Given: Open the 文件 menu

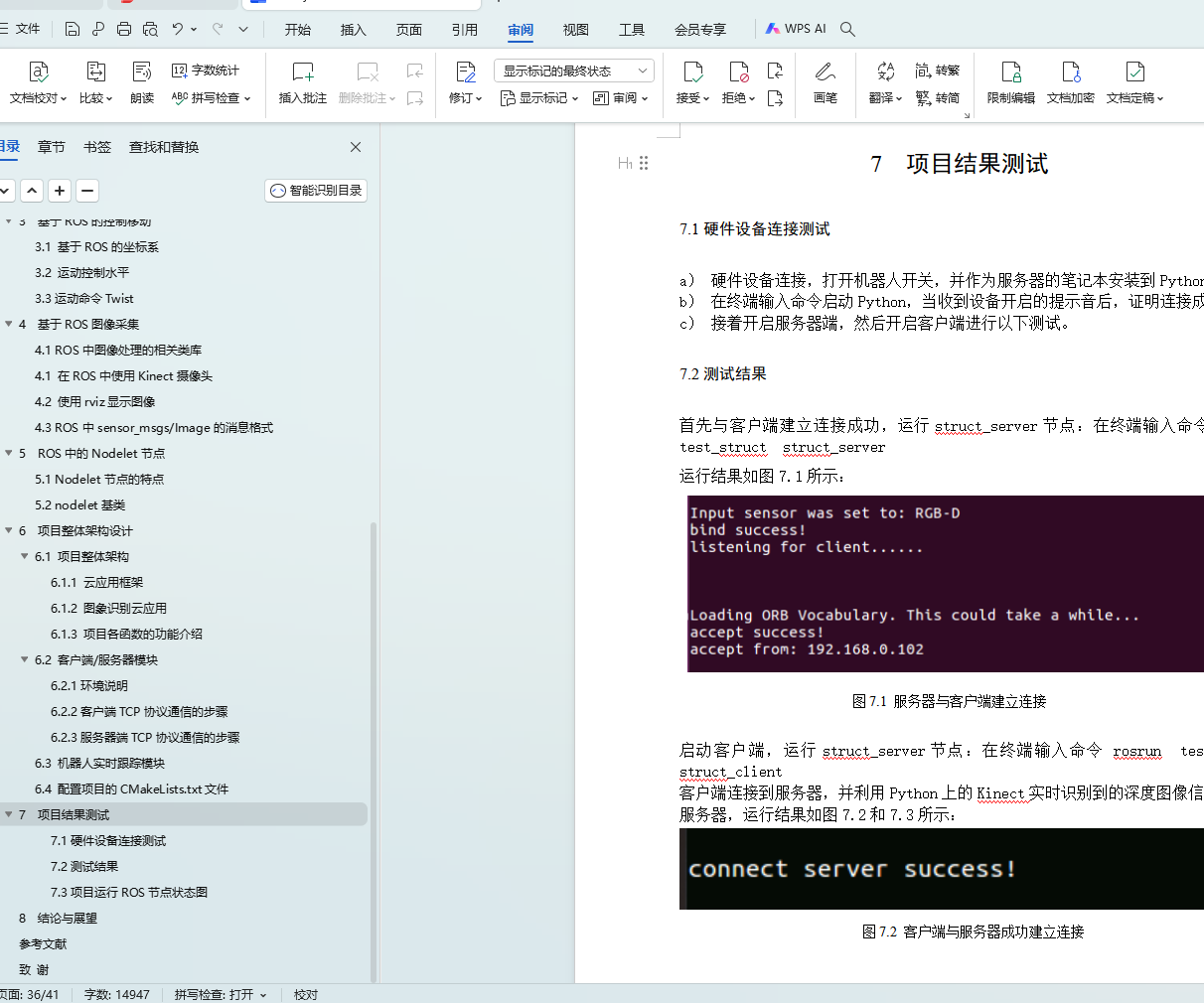Looking at the screenshot, I should [21, 29].
